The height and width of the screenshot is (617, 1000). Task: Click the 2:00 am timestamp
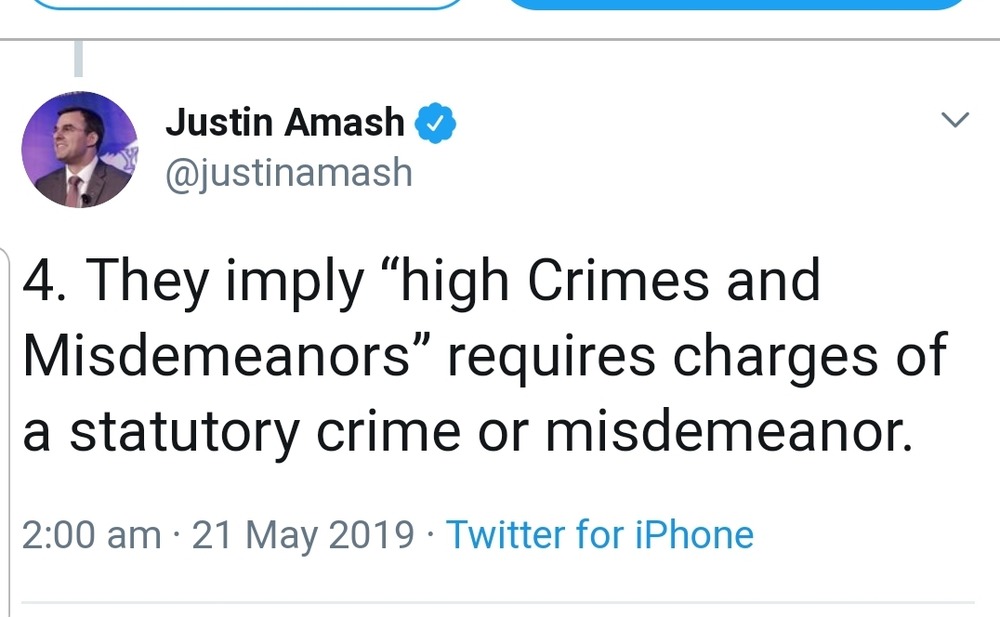coord(91,534)
